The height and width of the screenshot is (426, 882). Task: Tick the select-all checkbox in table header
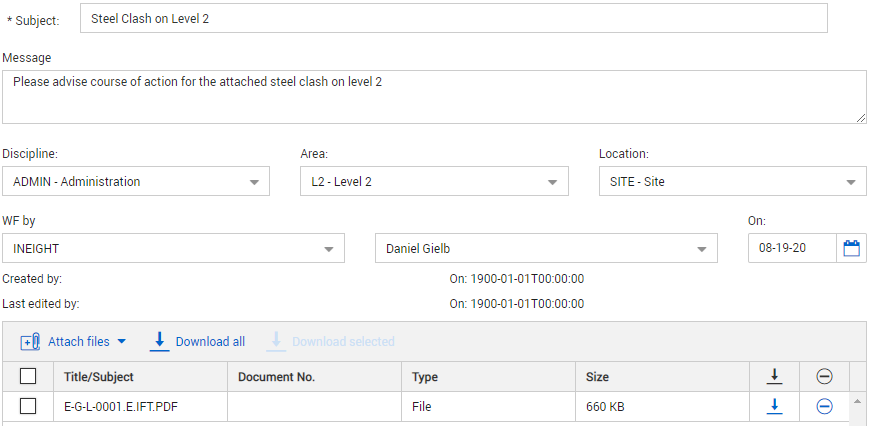(x=28, y=376)
